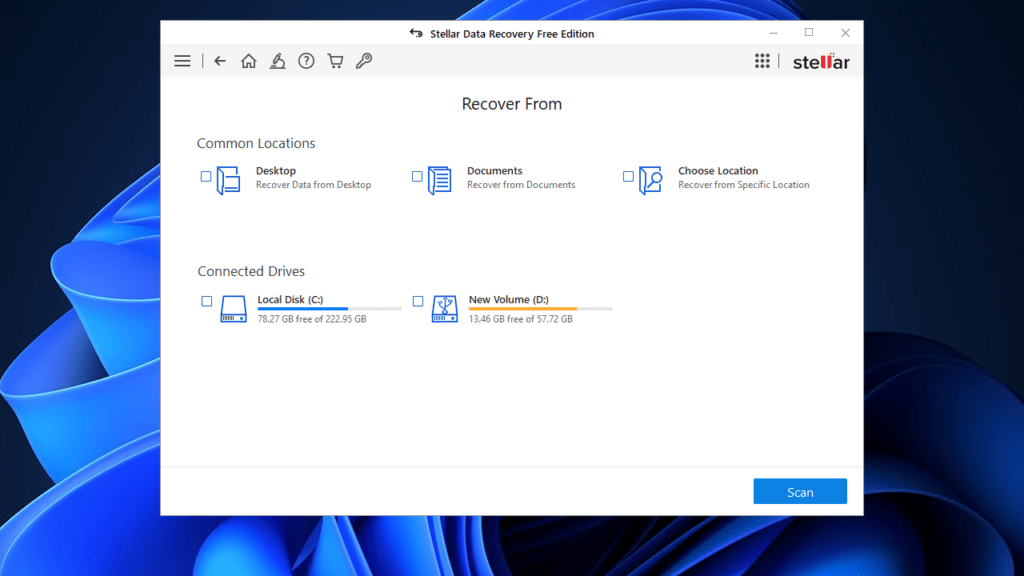
Task: Tick the Documents checkbox
Action: 417,176
